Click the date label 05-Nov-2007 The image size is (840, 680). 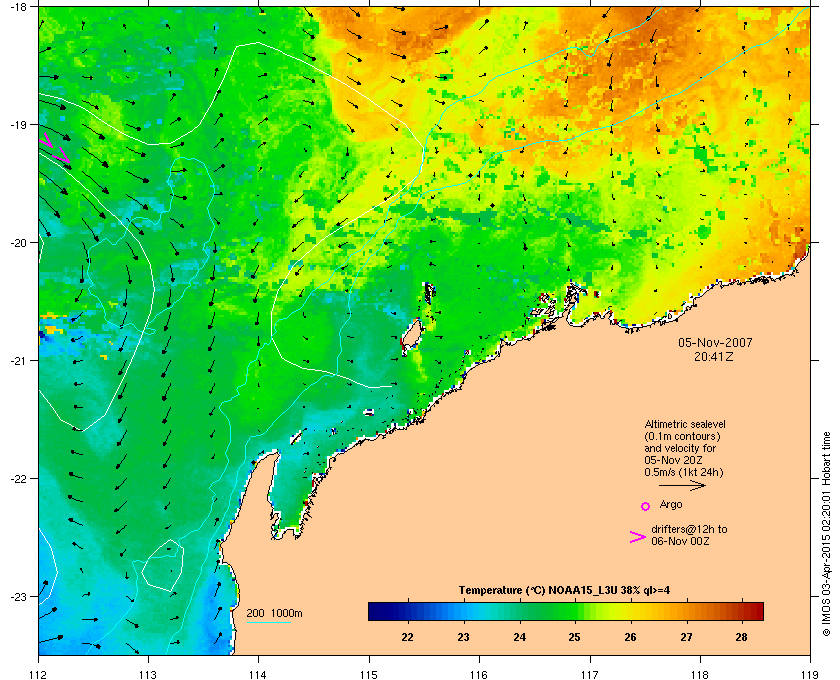715,342
